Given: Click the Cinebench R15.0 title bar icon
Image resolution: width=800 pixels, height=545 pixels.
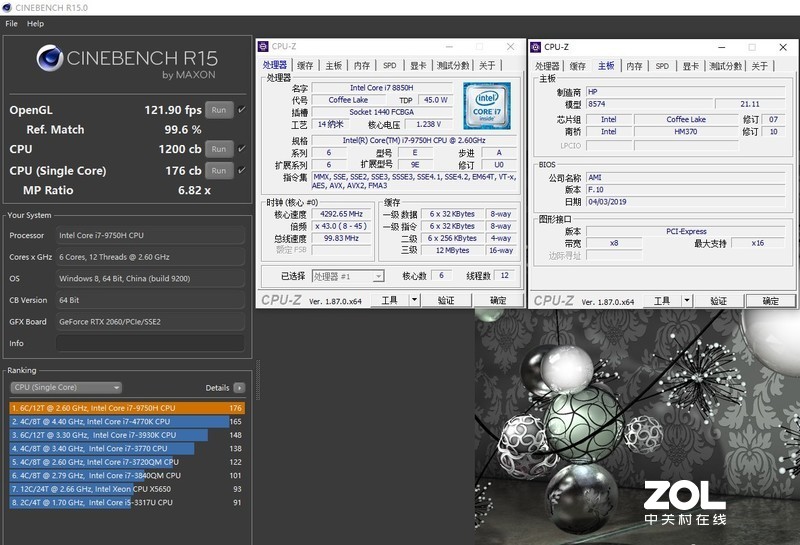Looking at the screenshot, I should coord(7,7).
